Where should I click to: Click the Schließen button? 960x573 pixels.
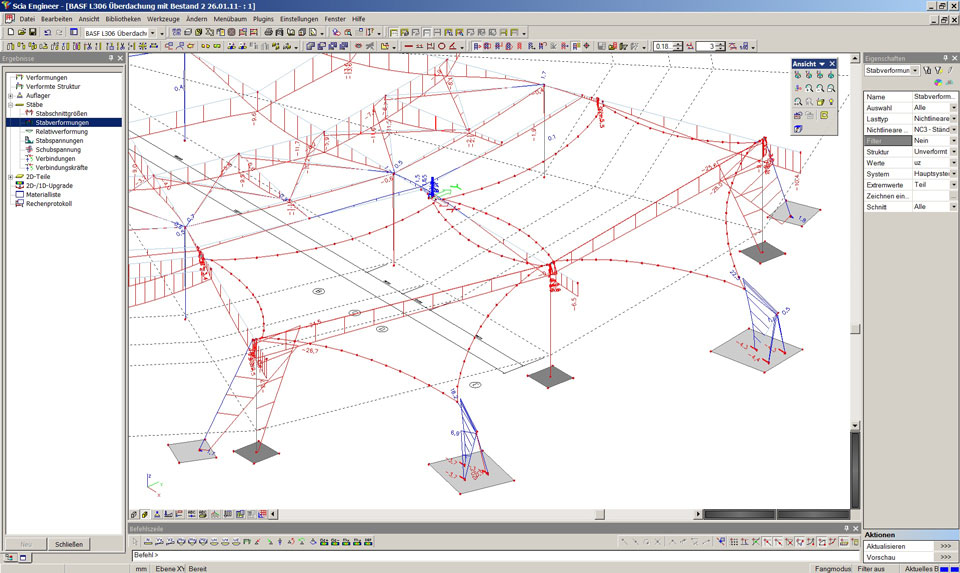tap(69, 544)
